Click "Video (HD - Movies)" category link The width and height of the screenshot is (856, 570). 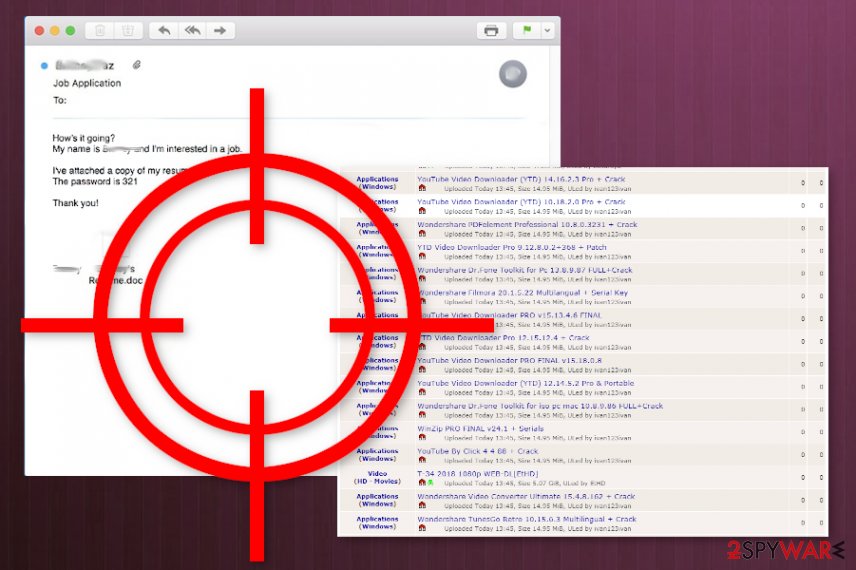click(x=377, y=478)
